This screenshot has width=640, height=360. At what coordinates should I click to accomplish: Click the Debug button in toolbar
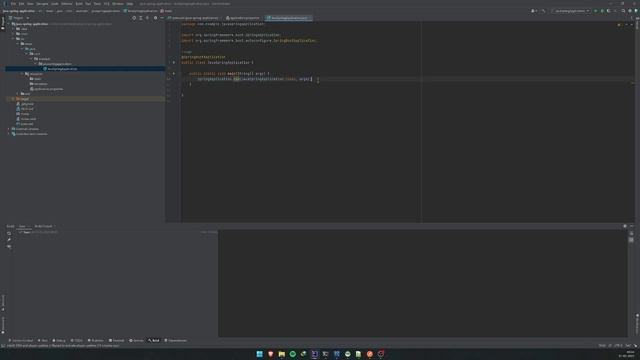coord(602,11)
